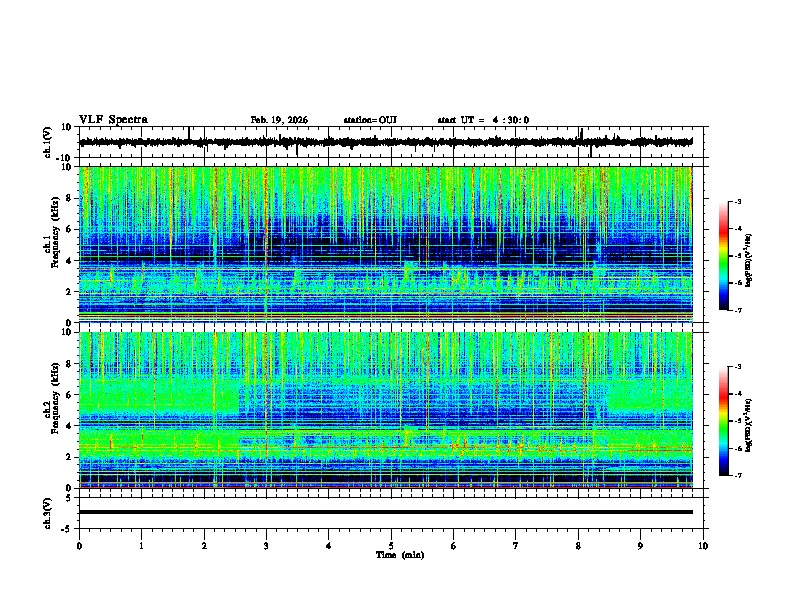Screen dimensions: 792x612
Task: Click the "-7" label on ch.2 color scale
Action: pos(738,476)
